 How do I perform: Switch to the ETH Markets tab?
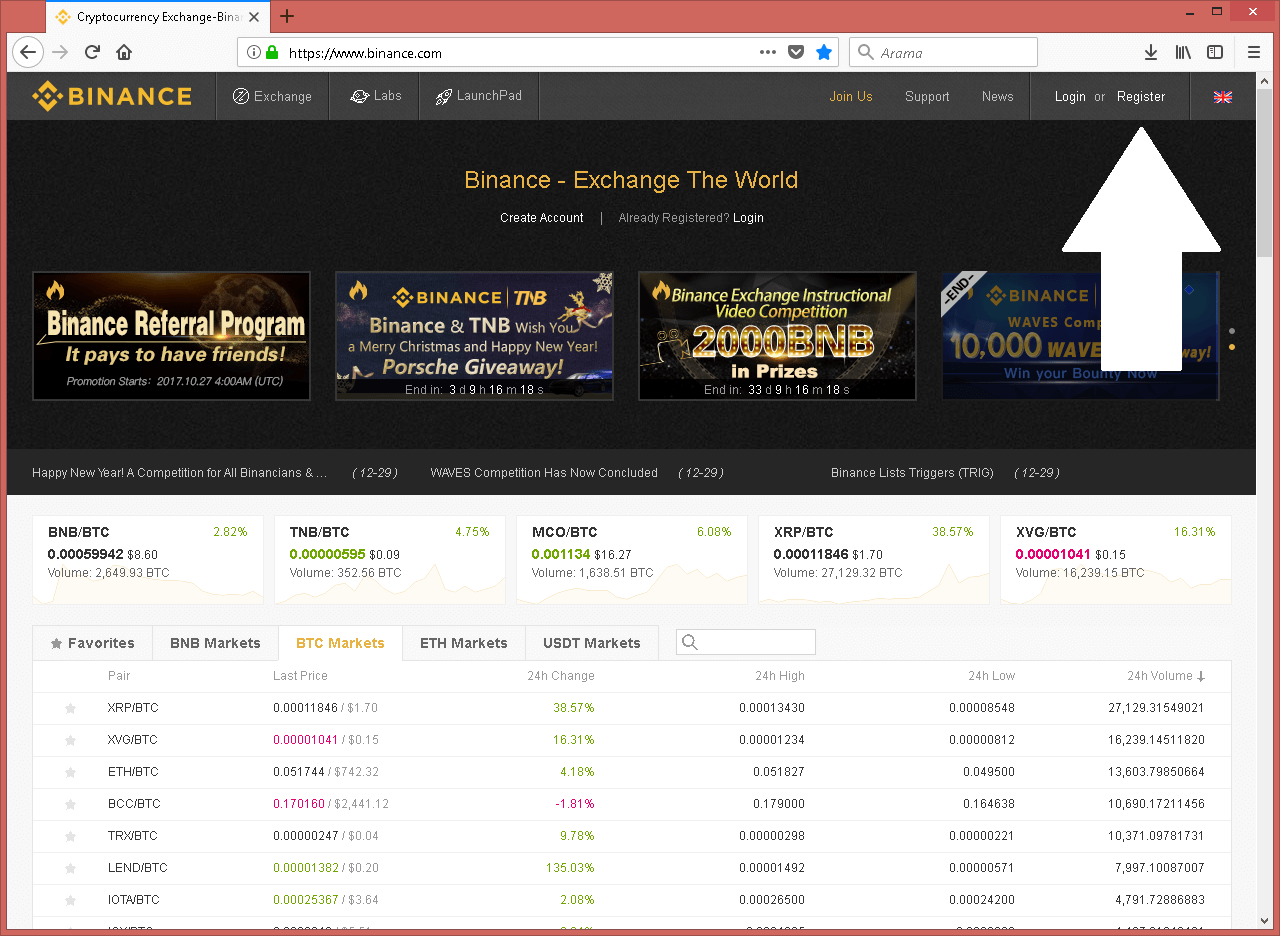(x=464, y=643)
